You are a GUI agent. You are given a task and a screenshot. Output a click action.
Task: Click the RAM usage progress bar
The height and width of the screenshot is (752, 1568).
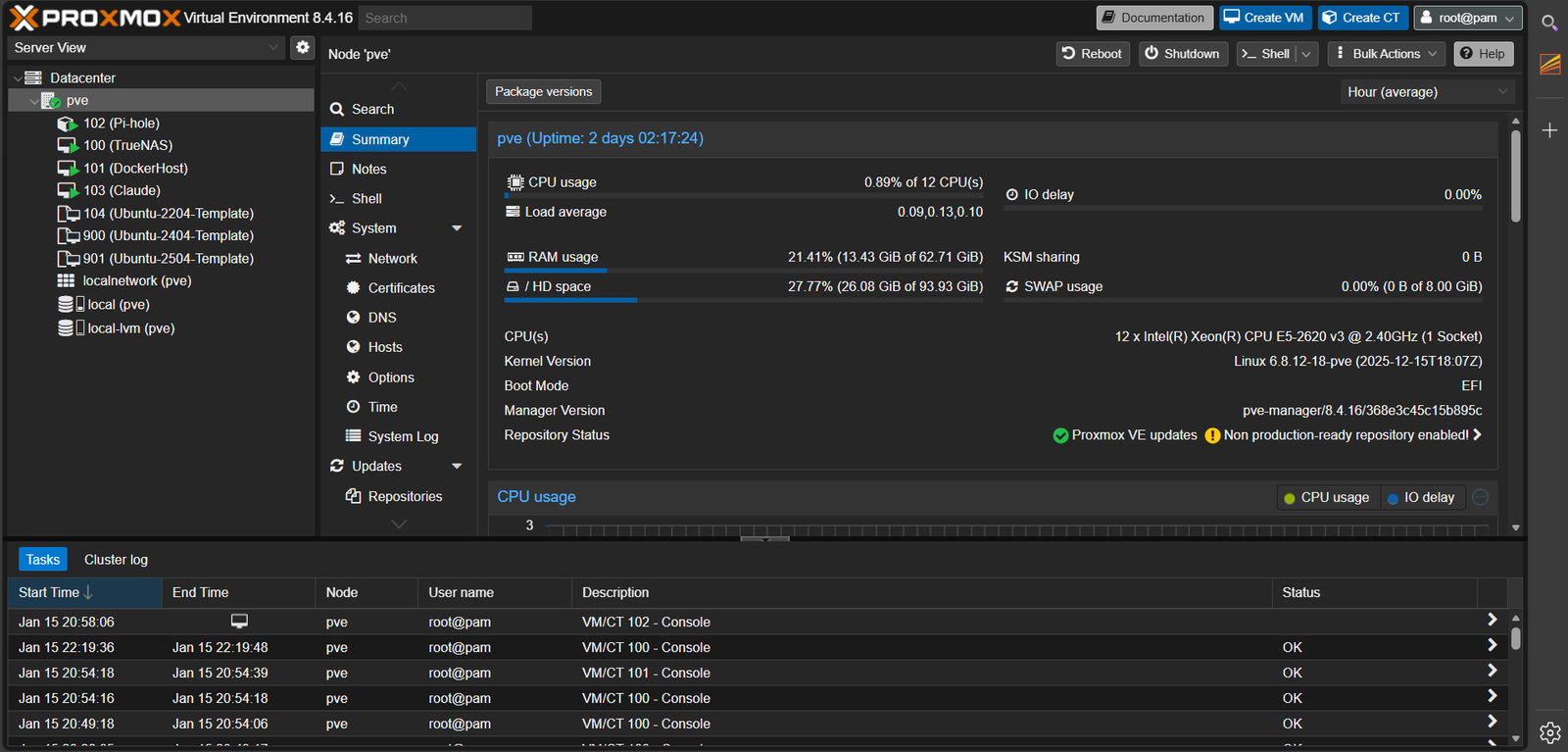pyautogui.click(x=744, y=271)
